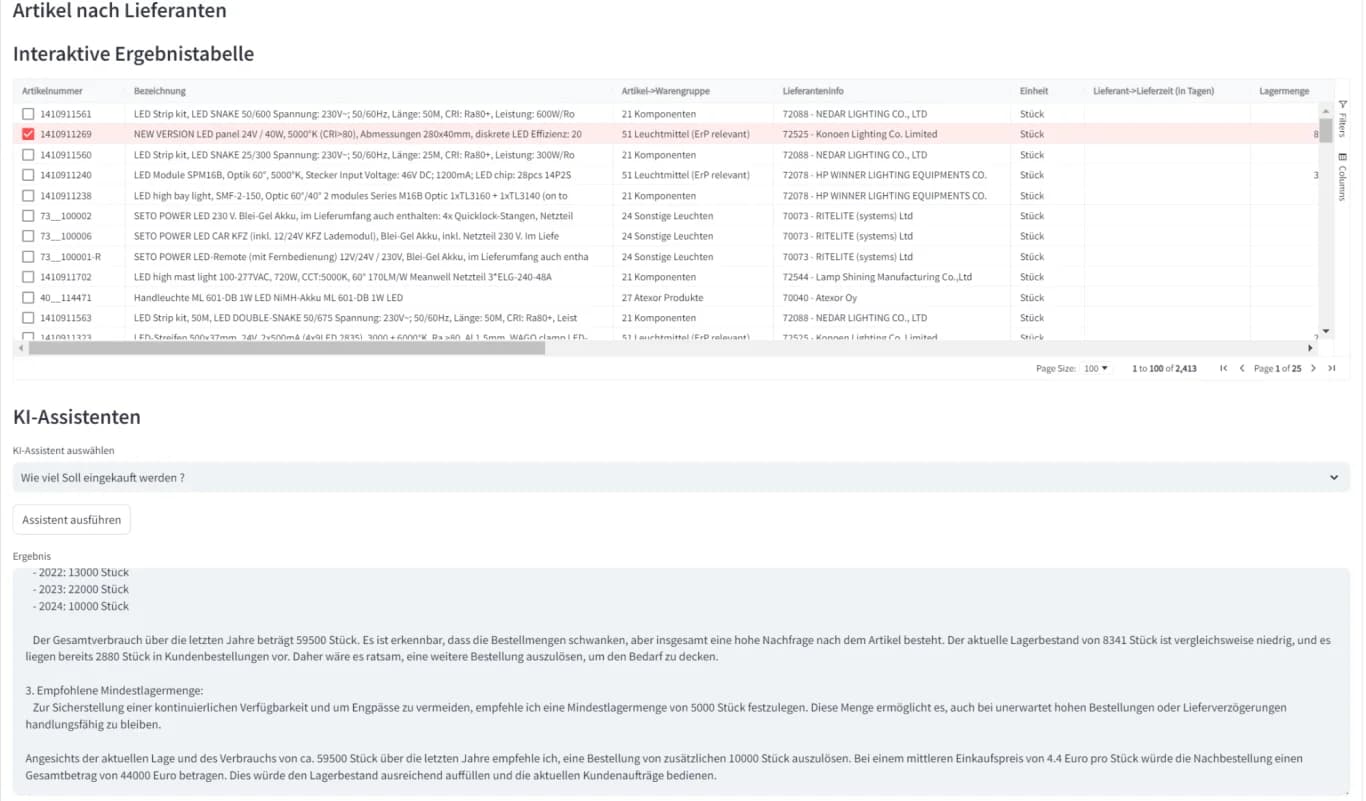Click the table's vertical scrollbar thumb
The width and height of the screenshot is (1366, 801).
(1326, 130)
